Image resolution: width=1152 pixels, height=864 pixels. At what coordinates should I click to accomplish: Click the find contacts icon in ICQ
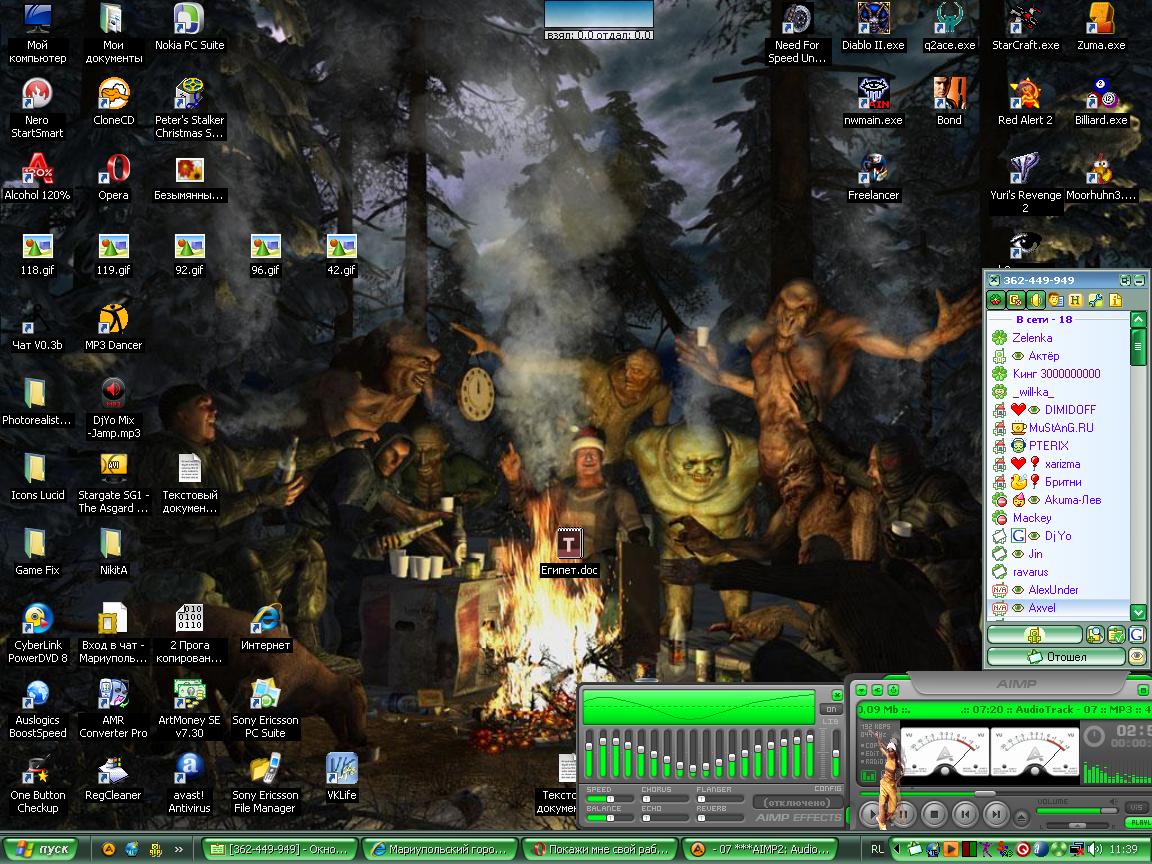coord(1095,635)
